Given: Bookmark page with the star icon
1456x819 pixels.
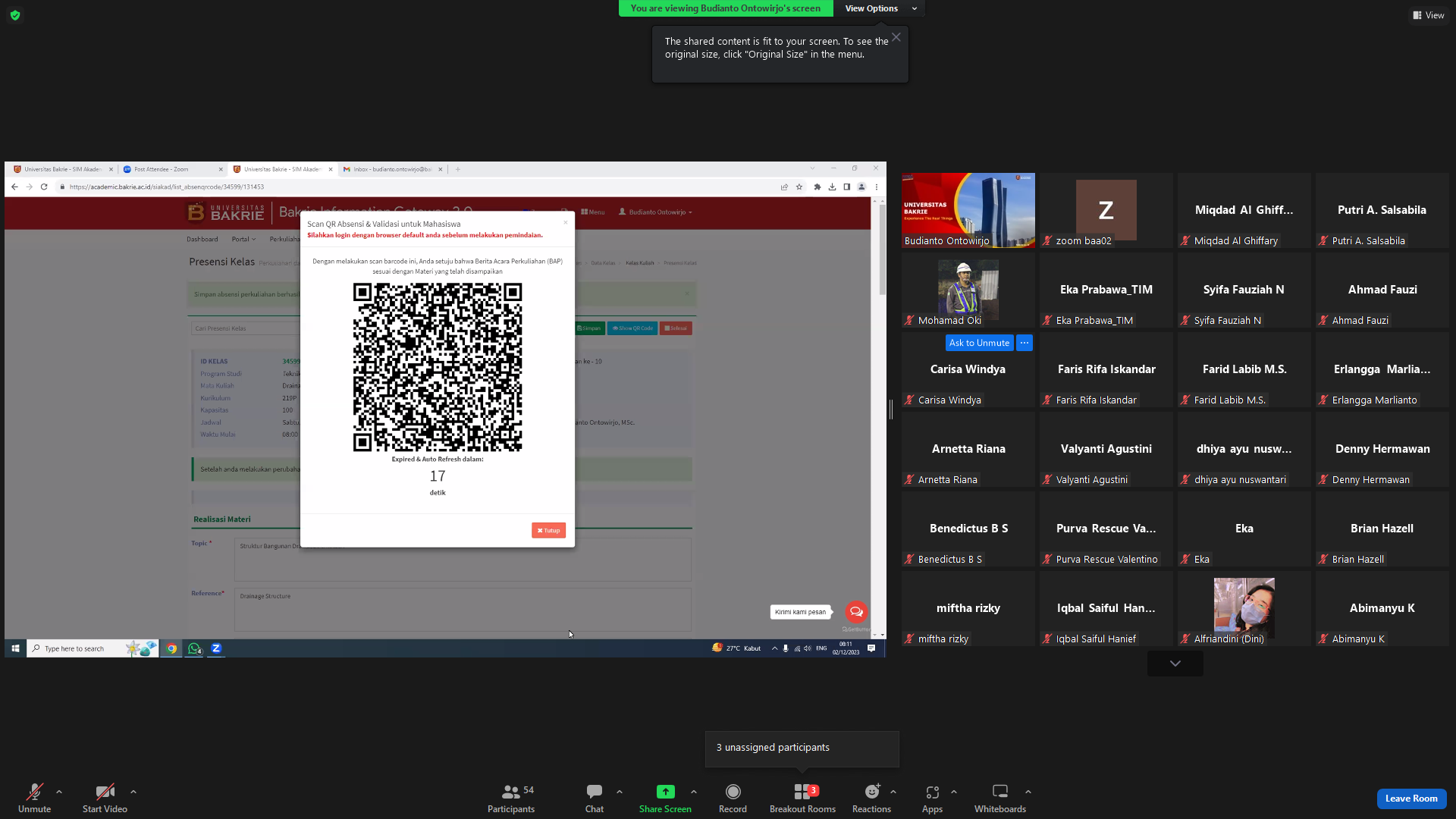Looking at the screenshot, I should pyautogui.click(x=799, y=187).
